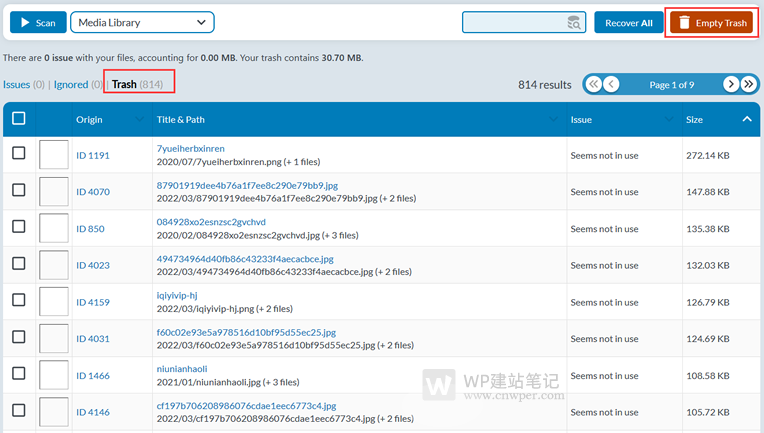Sort by Size using the arrow icon

[746, 120]
